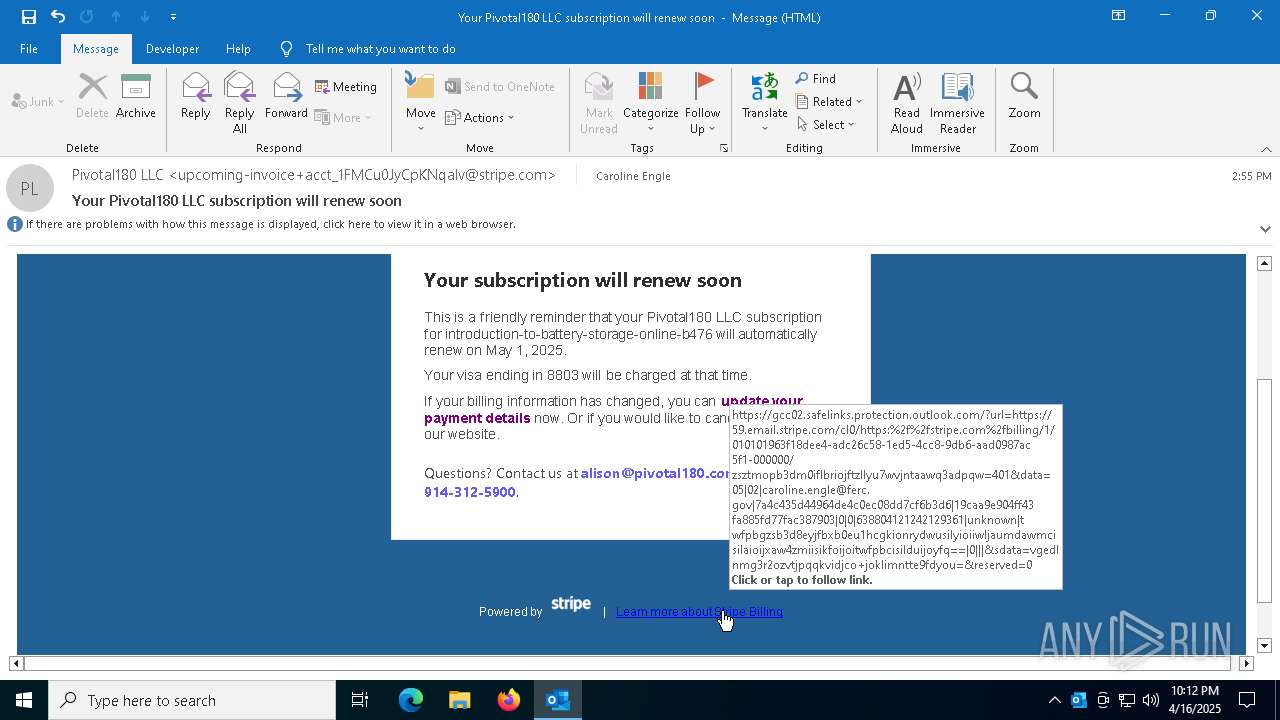Set a Follow Up flag
Screen dimensions: 1280x720
[703, 102]
